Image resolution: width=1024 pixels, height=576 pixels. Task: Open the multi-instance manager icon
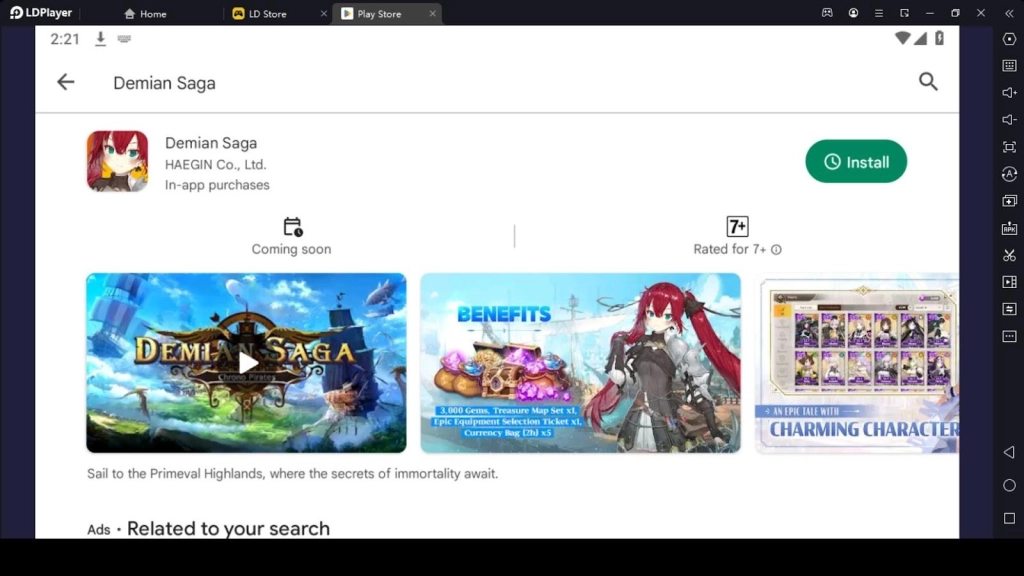pyautogui.click(x=905, y=13)
